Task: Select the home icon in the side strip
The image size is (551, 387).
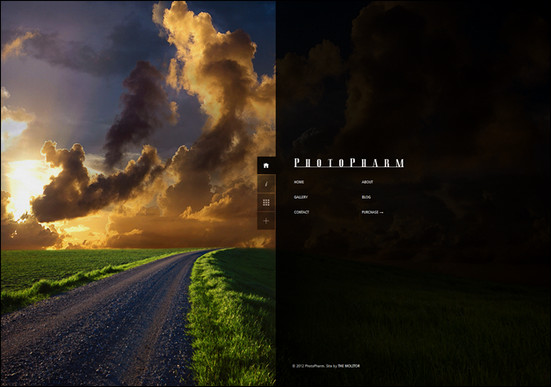Action: (x=266, y=165)
